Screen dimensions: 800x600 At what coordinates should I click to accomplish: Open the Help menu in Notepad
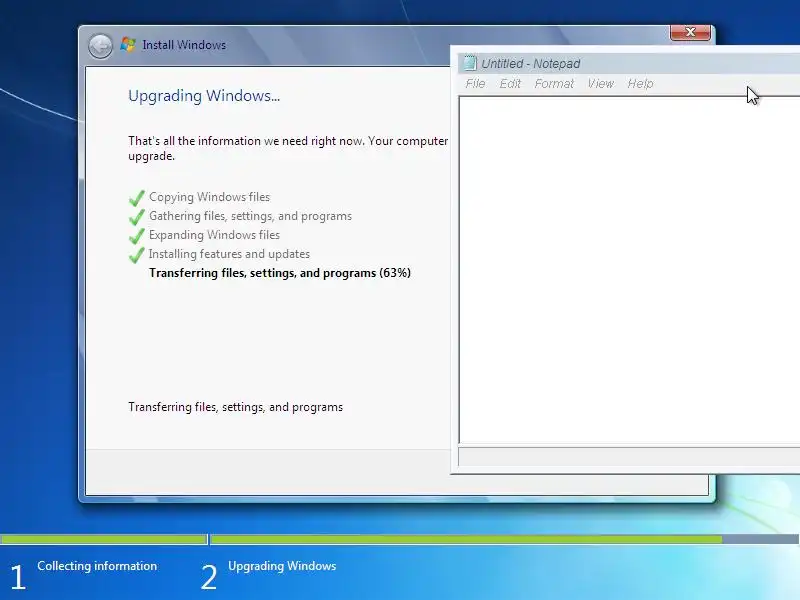[640, 84]
